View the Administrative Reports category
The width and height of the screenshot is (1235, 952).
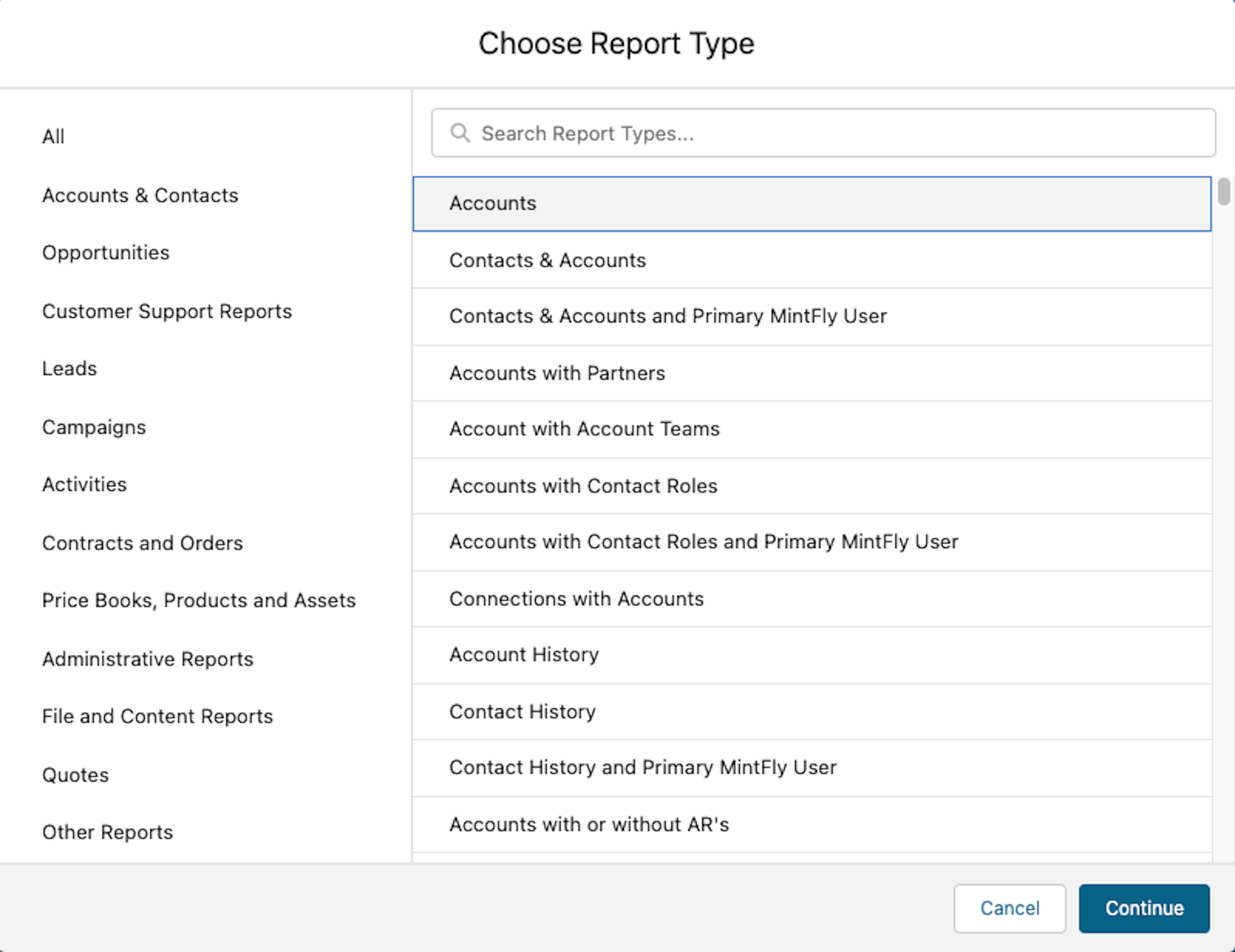coord(147,659)
